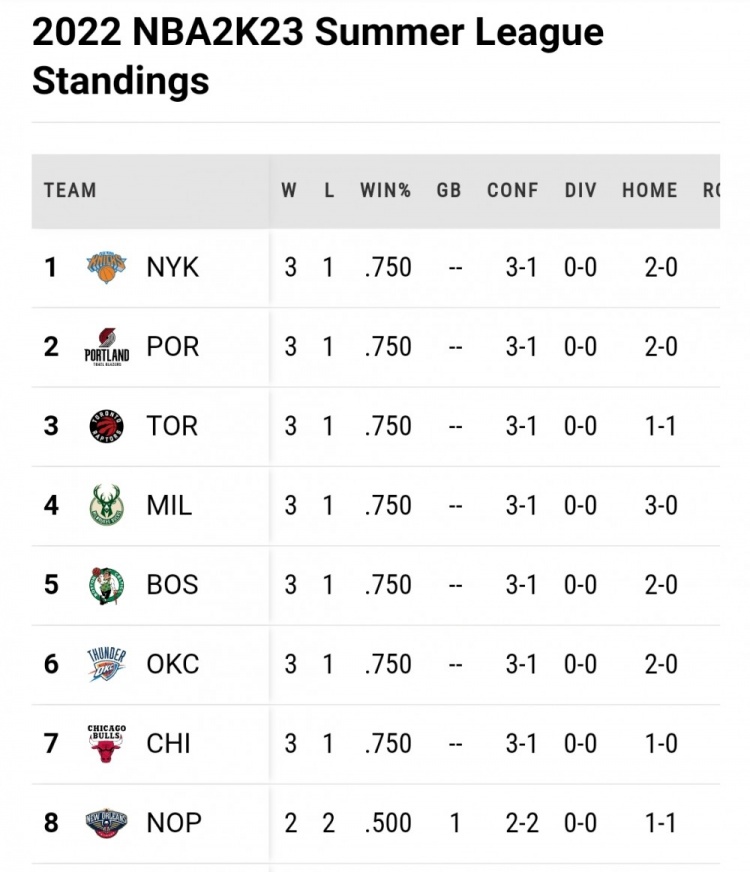The width and height of the screenshot is (750, 872).
Task: Open the OKC team link
Action: [x=173, y=664]
